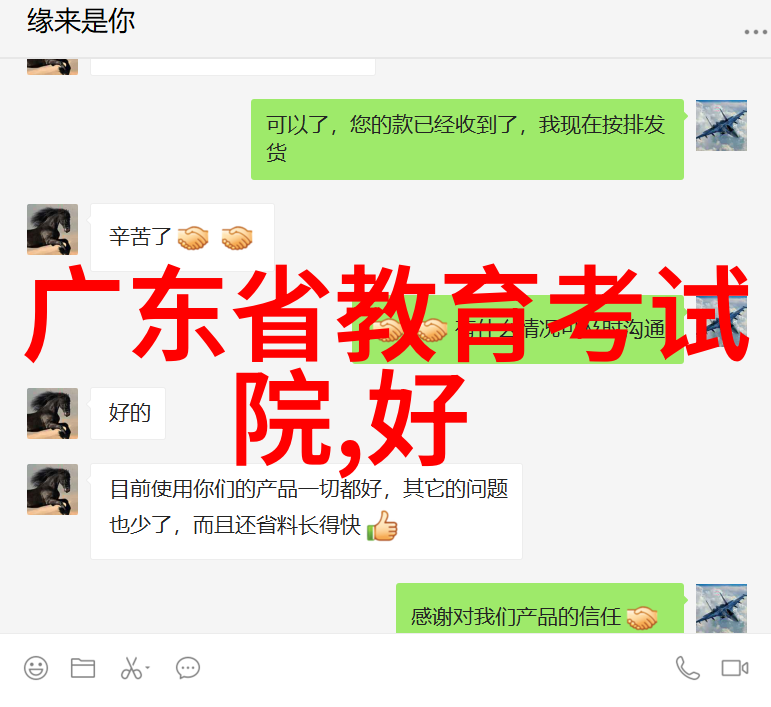
Task: Select the 辛苦了 handshake message bubble
Action: click(x=182, y=237)
